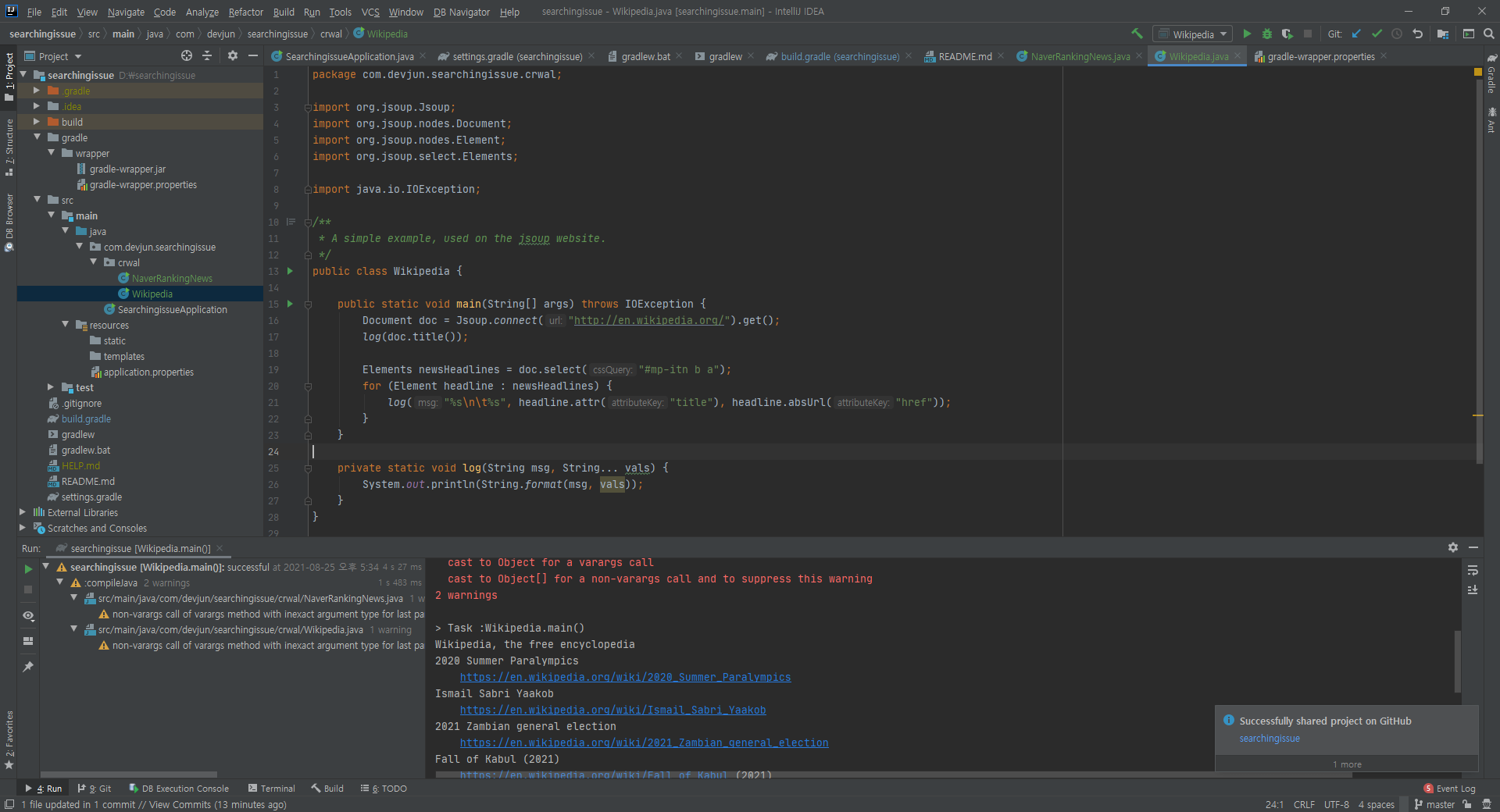This screenshot has height=812, width=1500.
Task: Open Project Structure dialog icon
Action: pyautogui.click(x=1442, y=34)
